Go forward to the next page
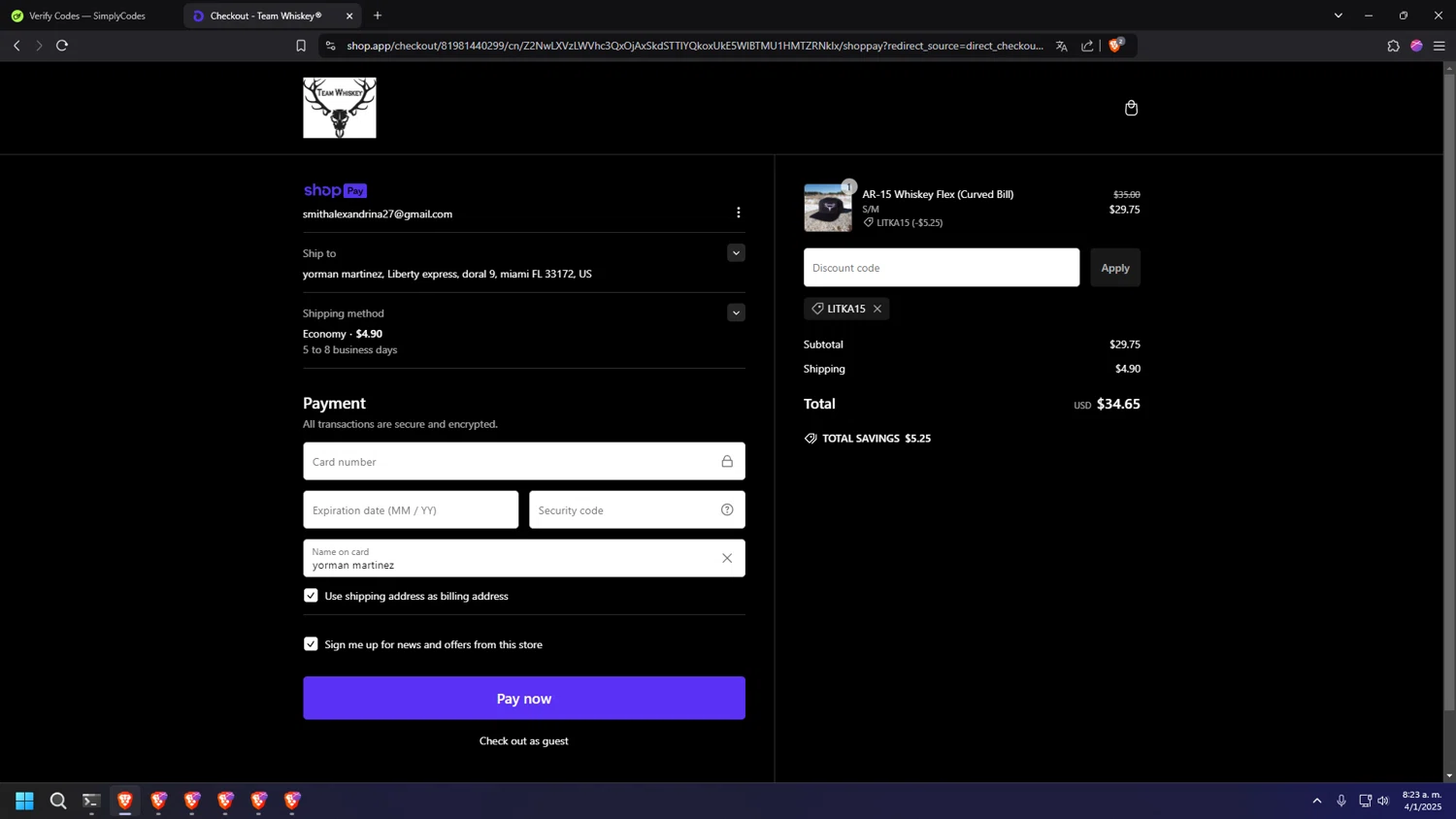Screen dimensions: 1456x819 39,46
